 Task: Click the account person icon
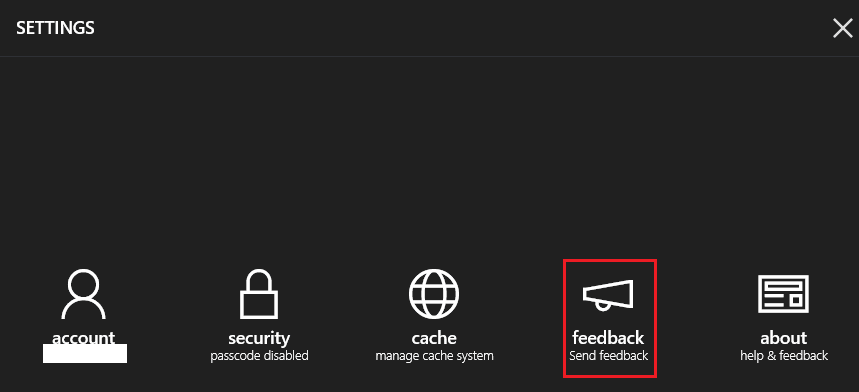coord(83,293)
